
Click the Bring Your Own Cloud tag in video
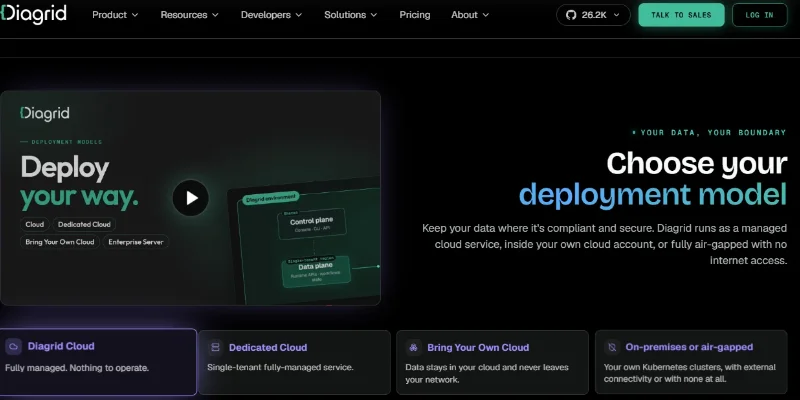click(60, 242)
